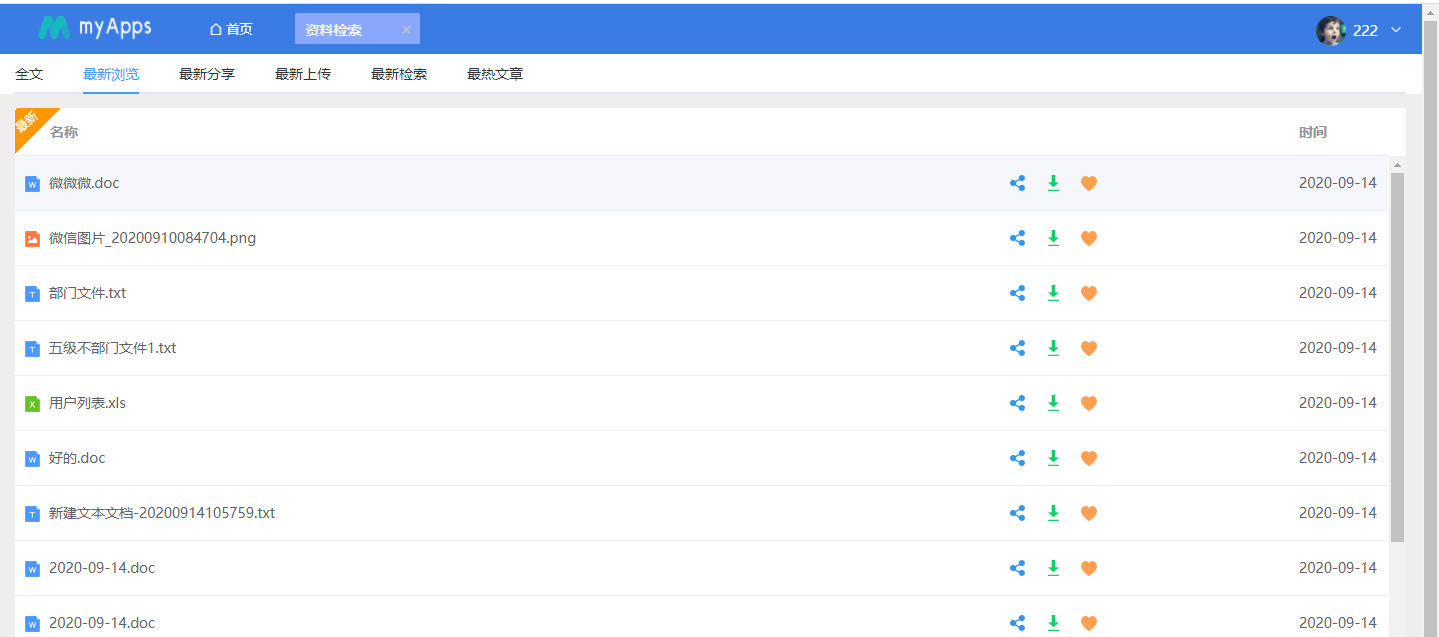Switch to the 最新分享 tab

point(207,74)
